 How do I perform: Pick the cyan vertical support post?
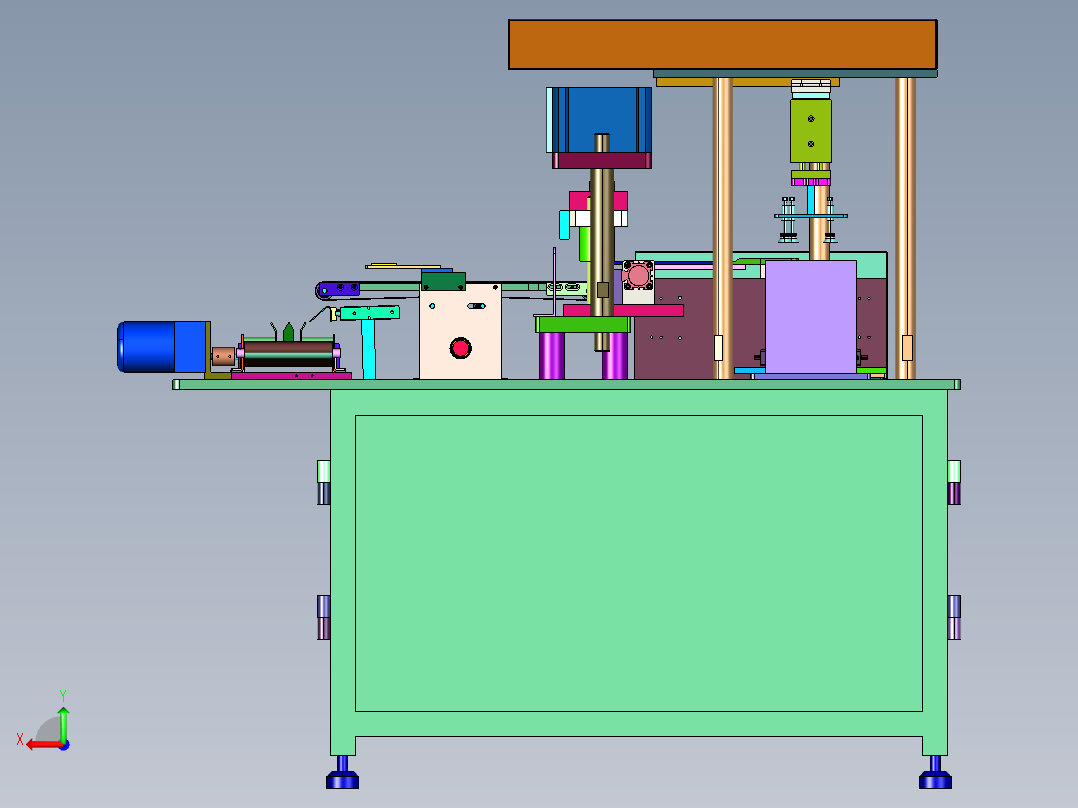pyautogui.click(x=369, y=349)
